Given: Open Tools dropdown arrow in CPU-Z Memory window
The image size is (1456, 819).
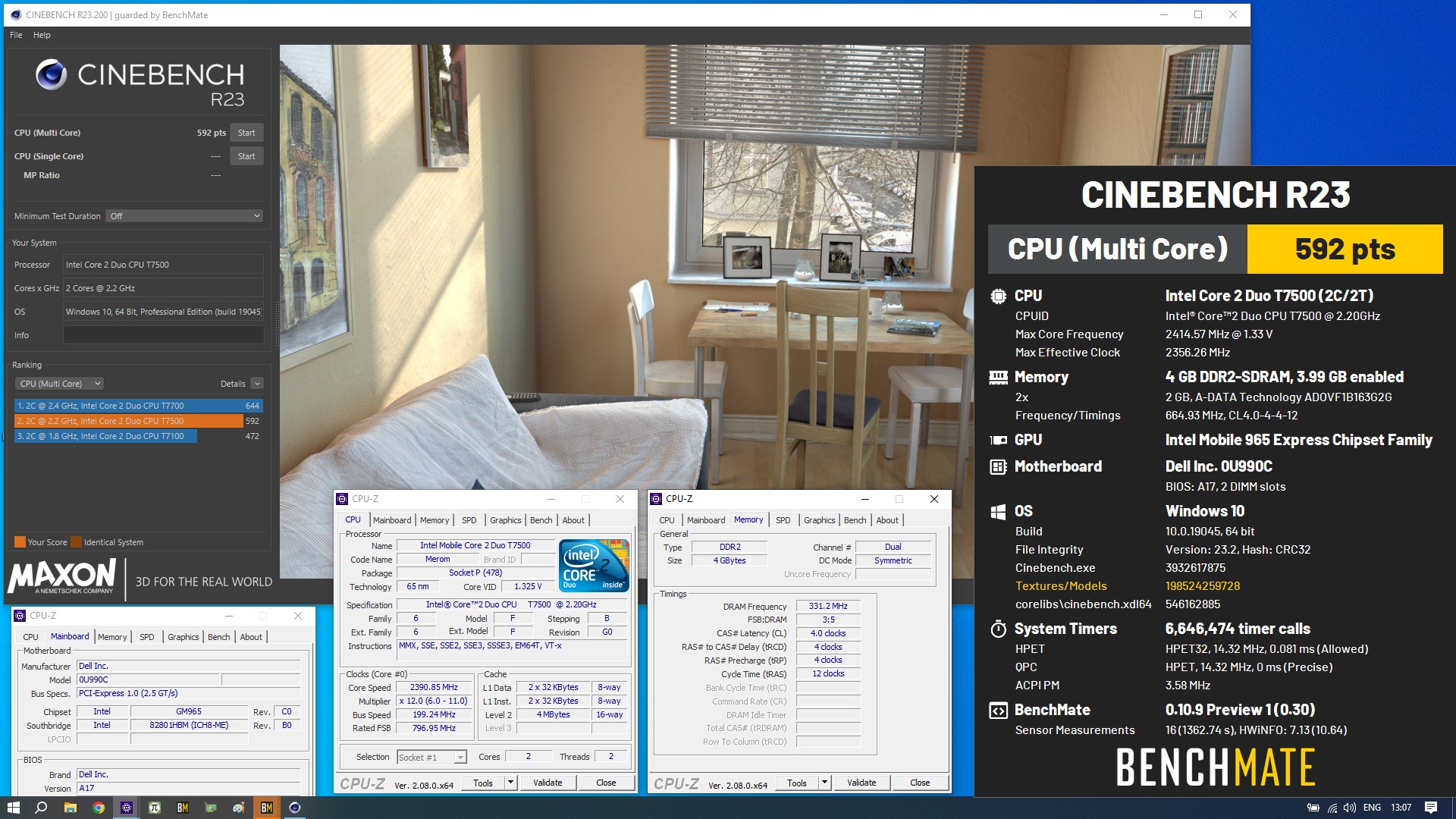Looking at the screenshot, I should 824,783.
